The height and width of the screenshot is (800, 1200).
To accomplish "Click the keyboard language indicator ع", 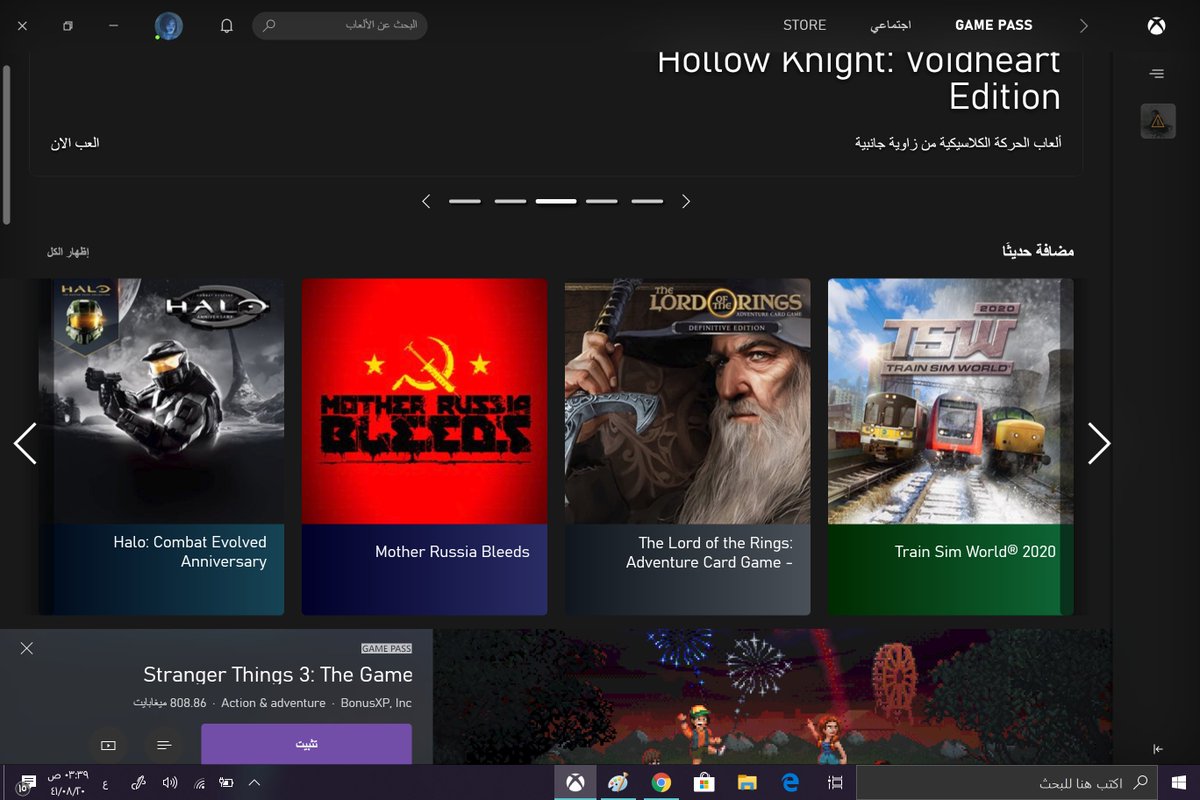I will coord(106,783).
